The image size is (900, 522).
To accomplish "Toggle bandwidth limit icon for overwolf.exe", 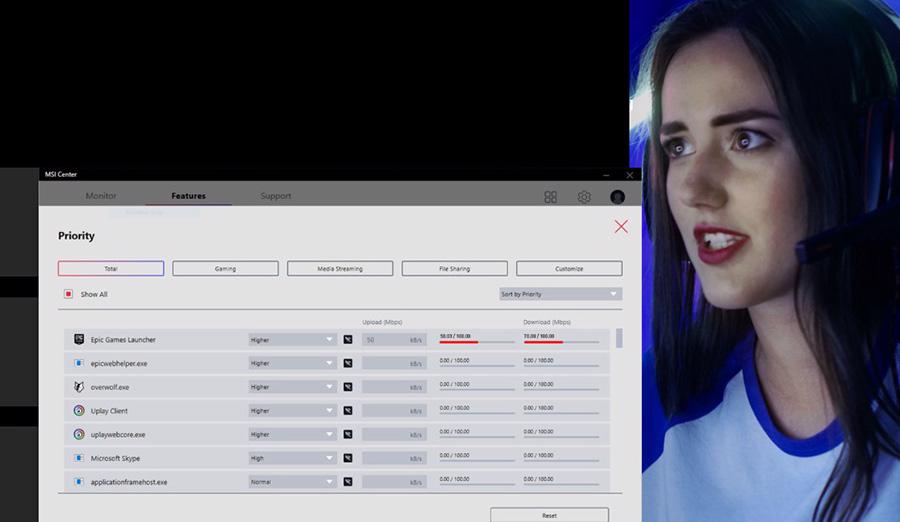I will (348, 387).
